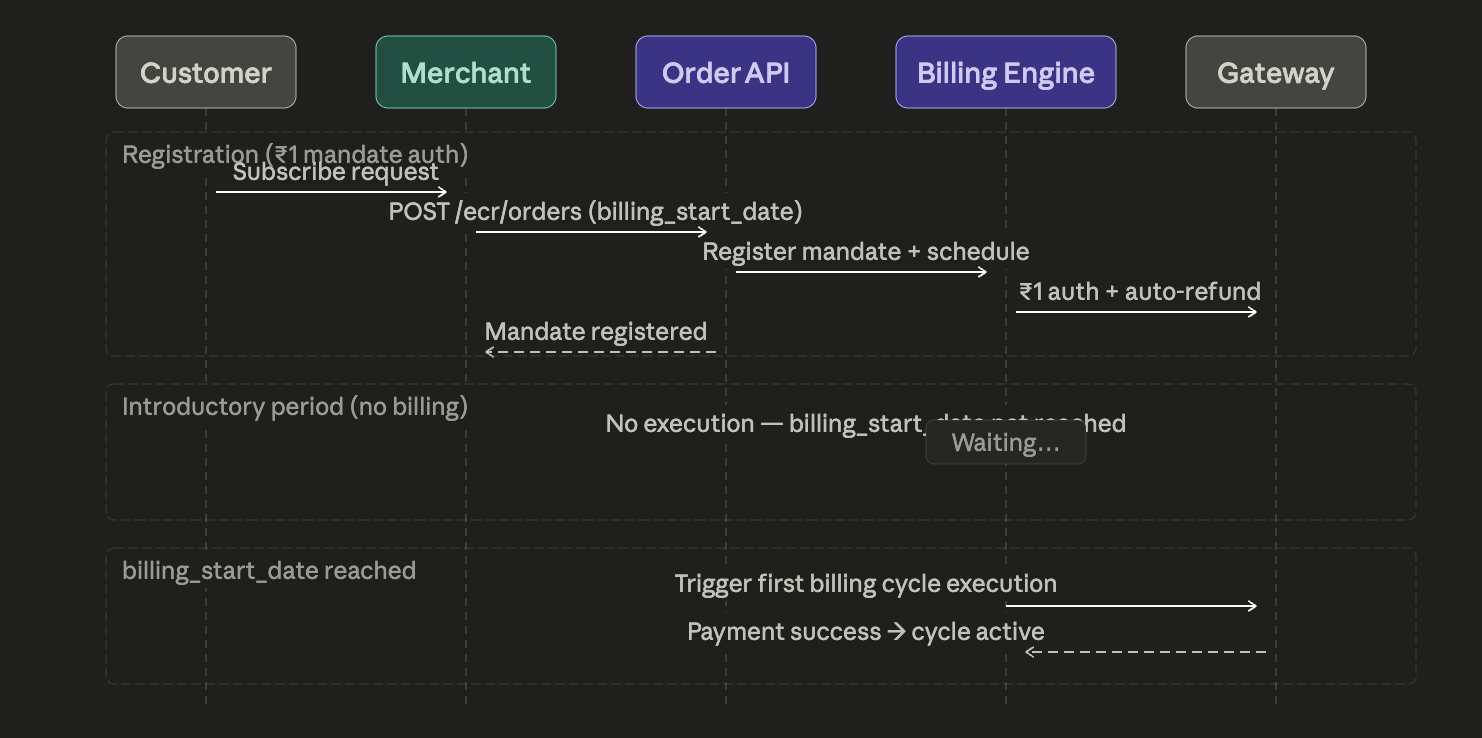This screenshot has width=1482, height=738.
Task: Click 'Introductory period (no billing)' section label
Action: (295, 407)
